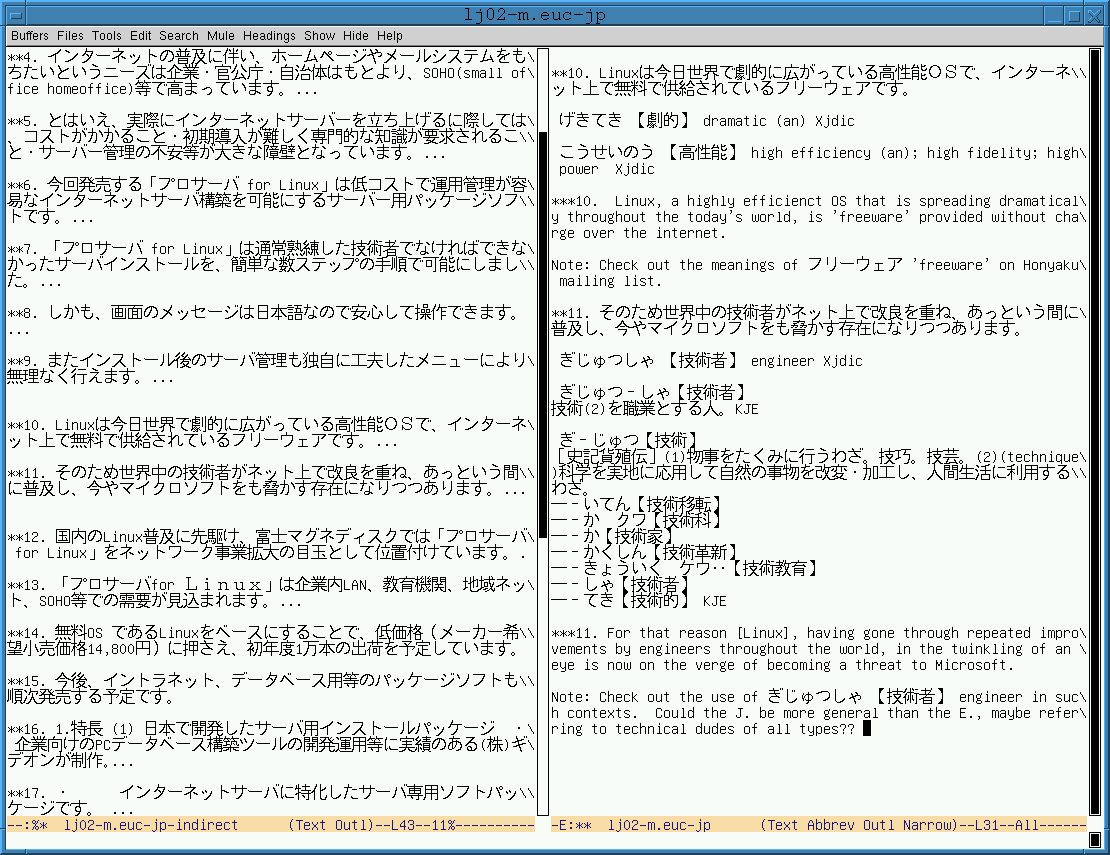The image size is (1110, 855).
Task: Open the Help menu
Action: [390, 35]
